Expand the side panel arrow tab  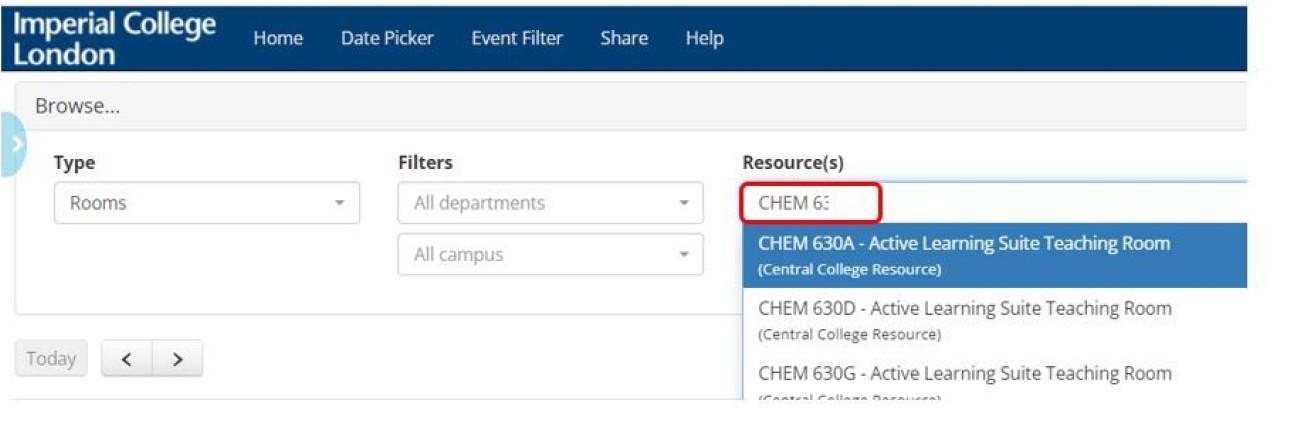pos(13,144)
